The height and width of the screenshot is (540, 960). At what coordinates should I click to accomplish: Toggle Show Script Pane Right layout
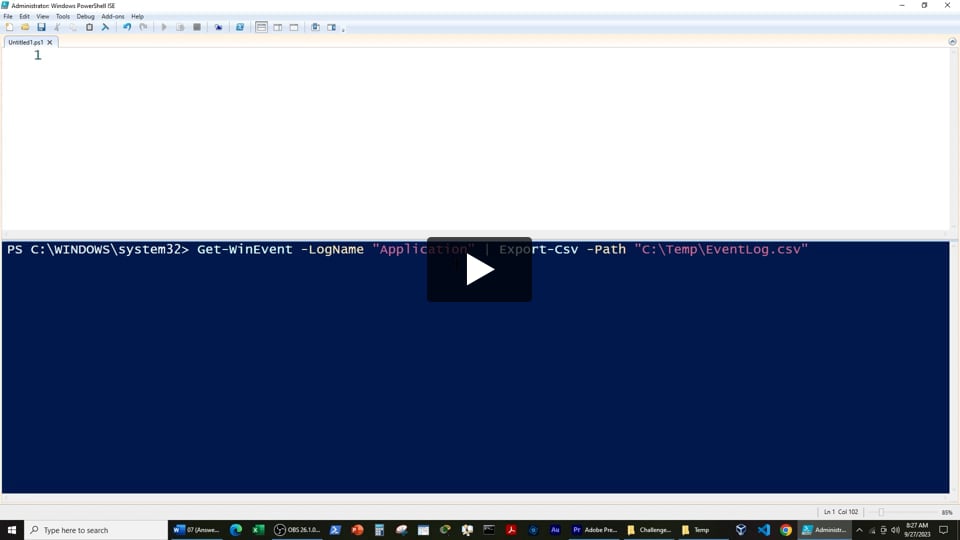point(278,27)
